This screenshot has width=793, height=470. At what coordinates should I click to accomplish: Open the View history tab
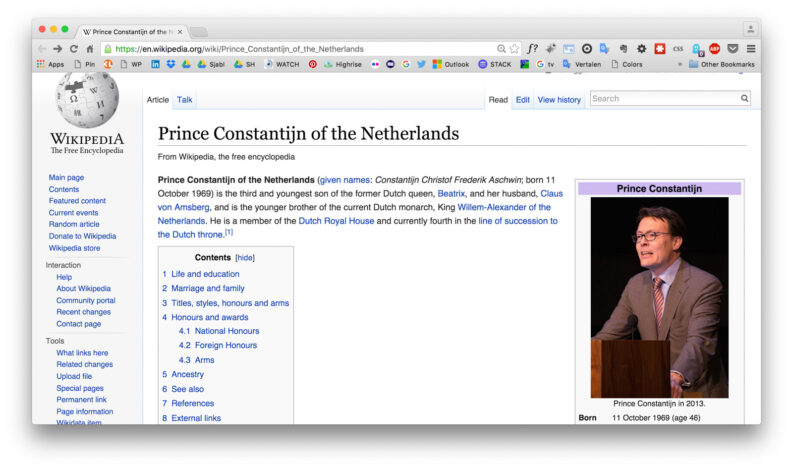(x=559, y=100)
